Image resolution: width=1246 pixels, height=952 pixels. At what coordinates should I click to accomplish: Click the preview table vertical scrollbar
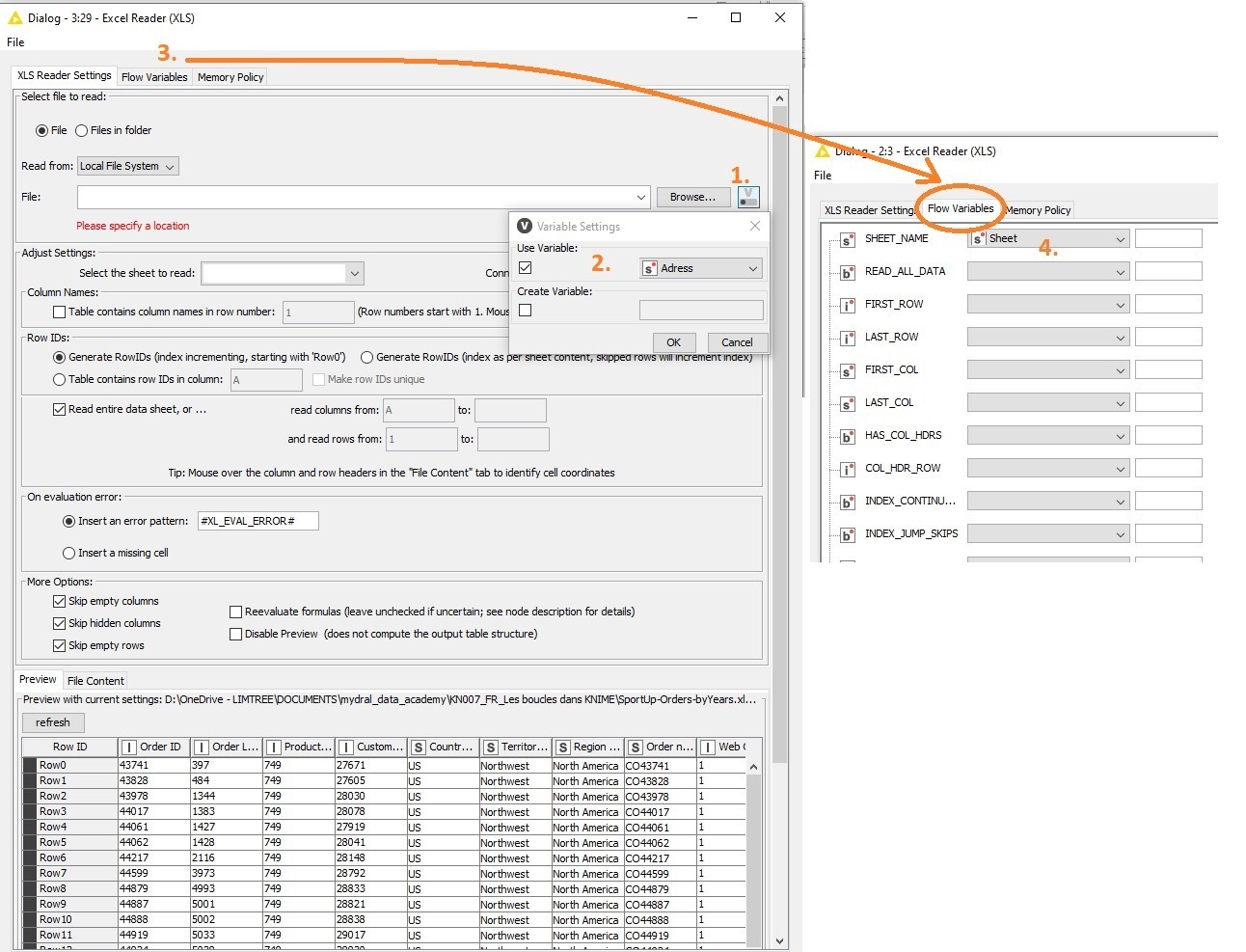(x=754, y=854)
